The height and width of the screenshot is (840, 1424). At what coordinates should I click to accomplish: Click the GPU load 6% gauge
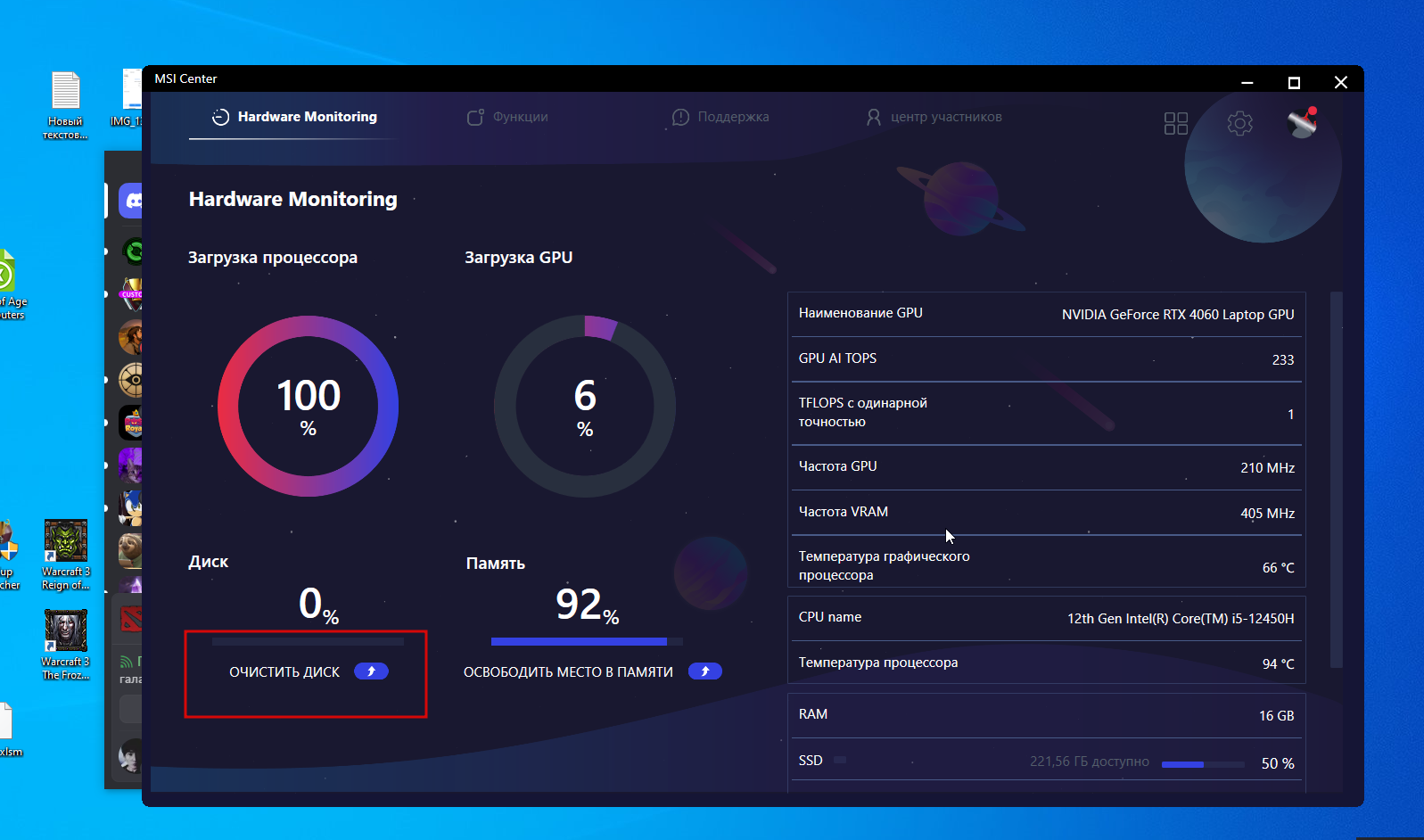[585, 406]
